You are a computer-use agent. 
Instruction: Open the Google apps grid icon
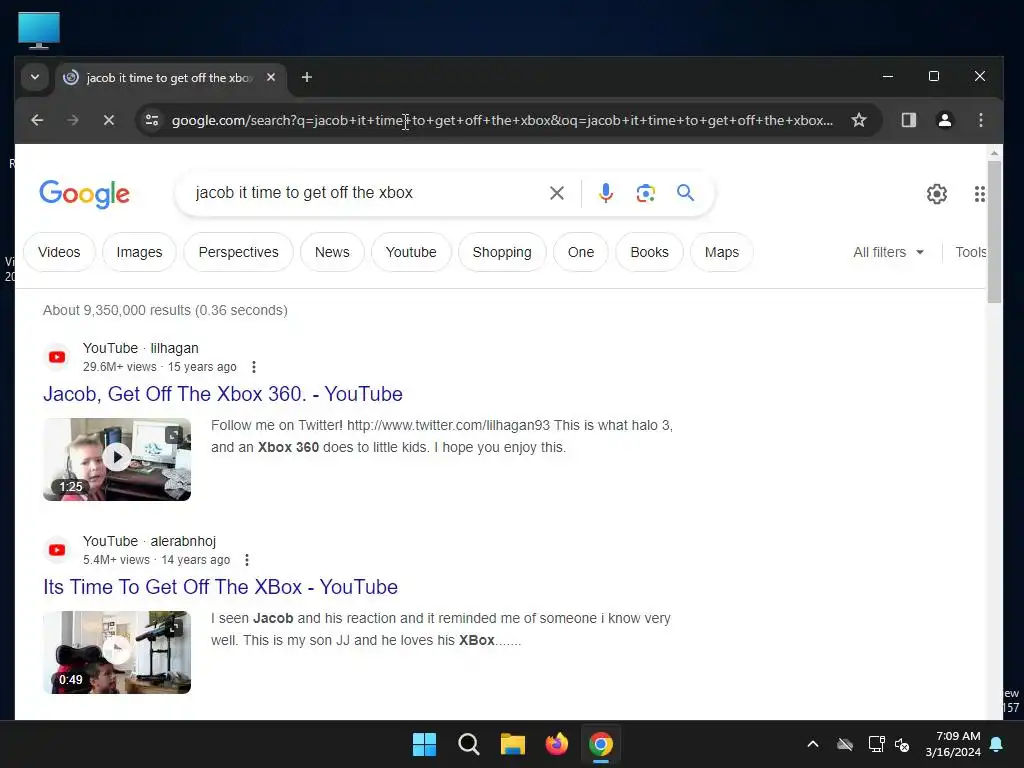pyautogui.click(x=979, y=194)
